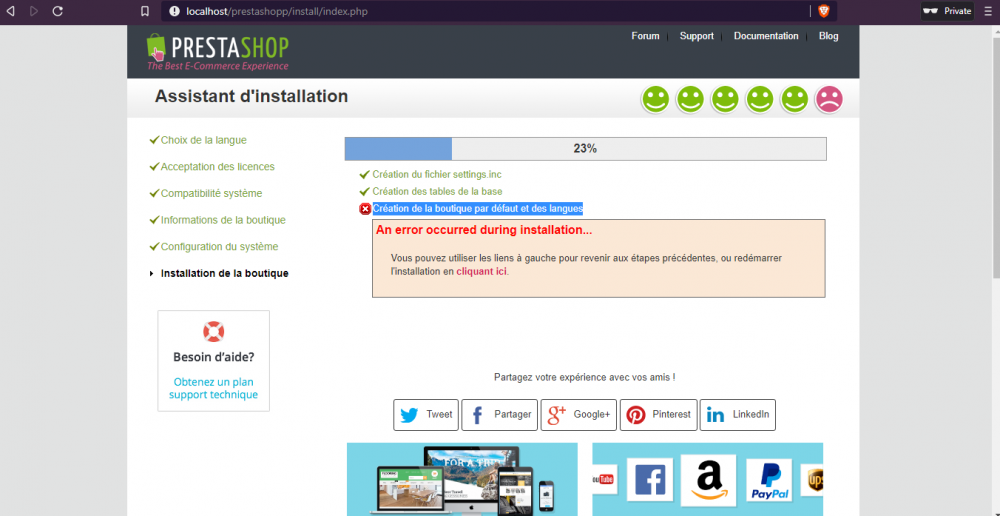
Task: Click the second green smiley step icon
Action: [x=690, y=99]
